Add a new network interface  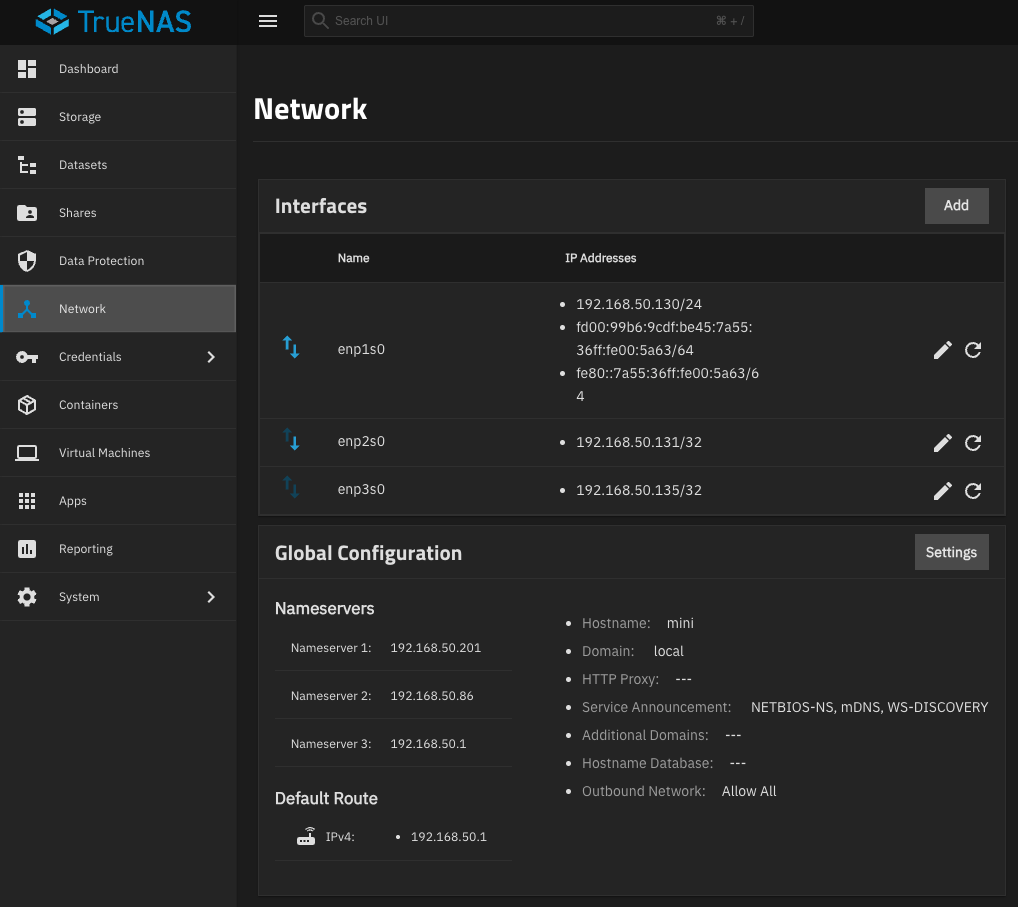[x=956, y=205]
